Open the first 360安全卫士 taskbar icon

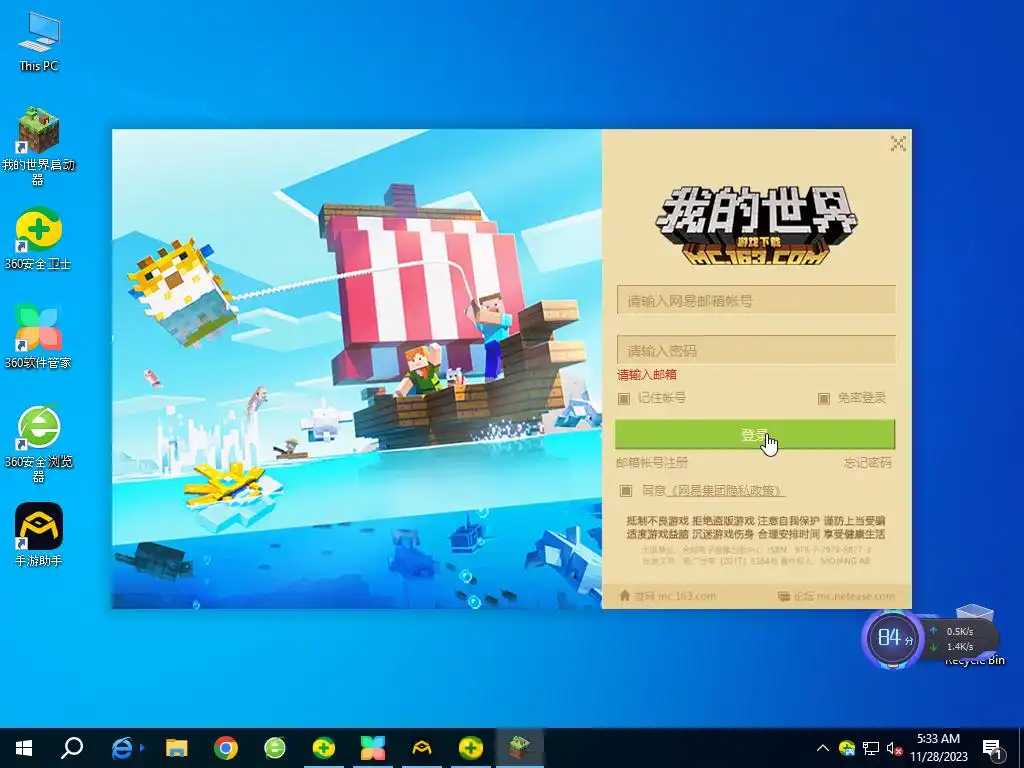click(323, 748)
